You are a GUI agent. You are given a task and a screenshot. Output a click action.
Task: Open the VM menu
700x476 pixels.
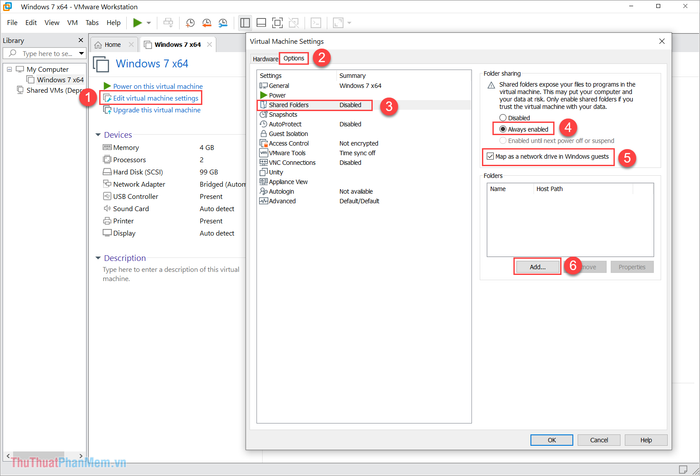[x=72, y=22]
